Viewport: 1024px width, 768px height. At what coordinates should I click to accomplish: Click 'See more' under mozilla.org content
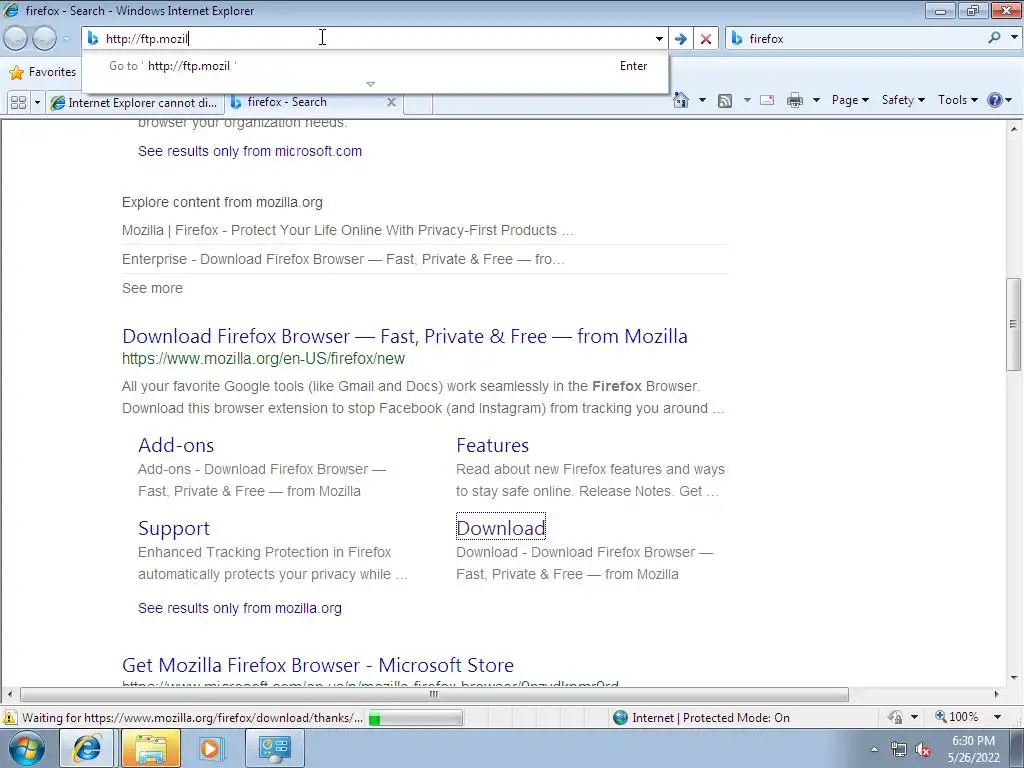(152, 288)
